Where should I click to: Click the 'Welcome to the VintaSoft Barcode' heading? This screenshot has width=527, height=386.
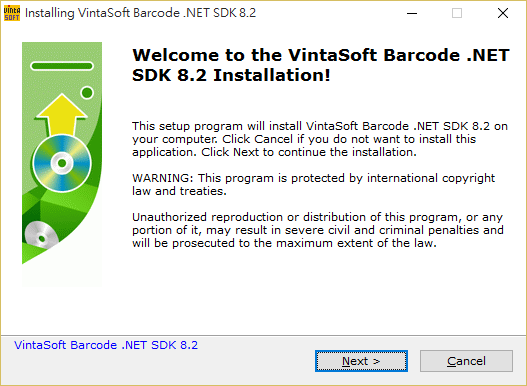[x=321, y=65]
